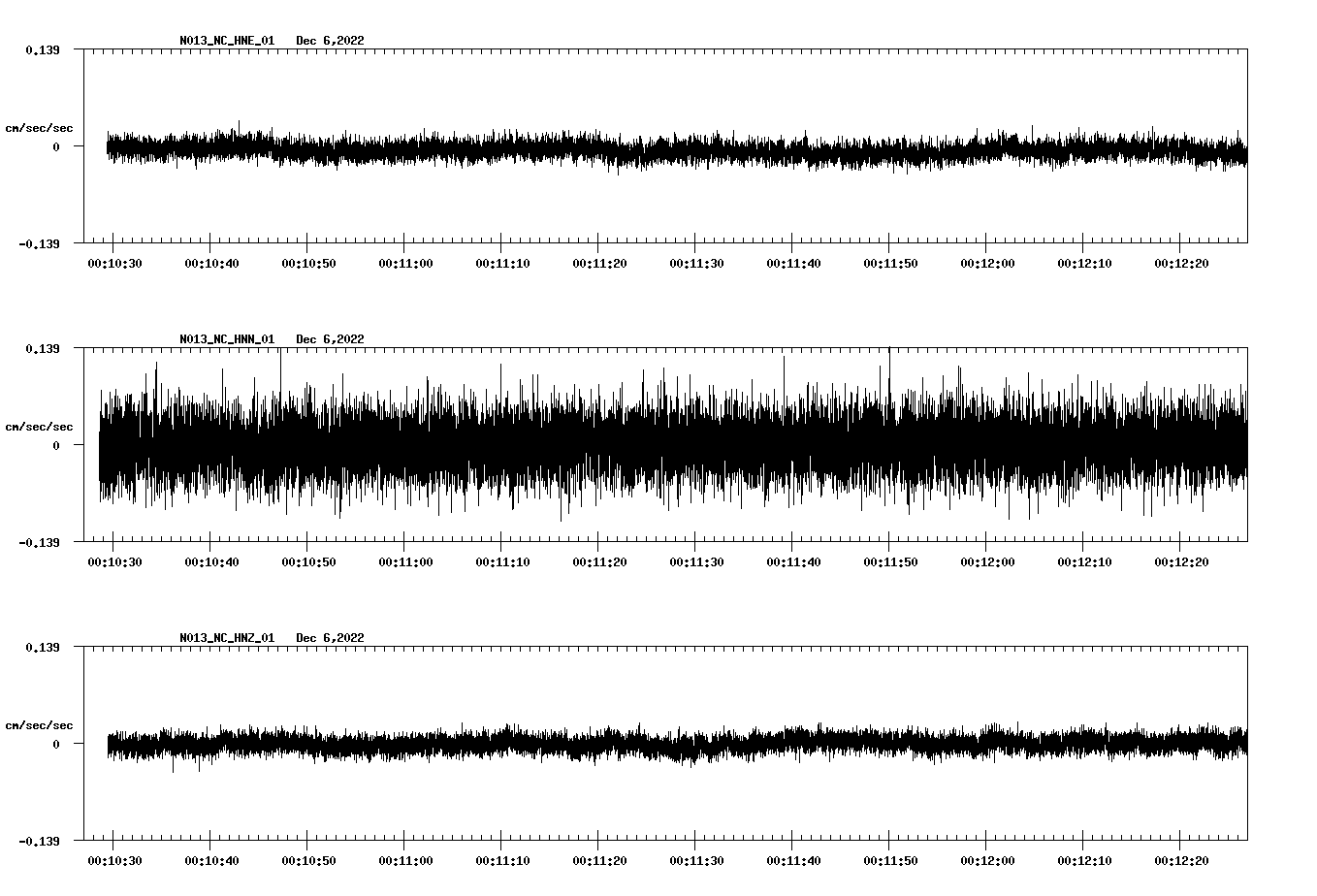Click the 00:11:30 time label under HNN plot
Viewport: 1317px width, 896px height.
pyautogui.click(x=696, y=561)
